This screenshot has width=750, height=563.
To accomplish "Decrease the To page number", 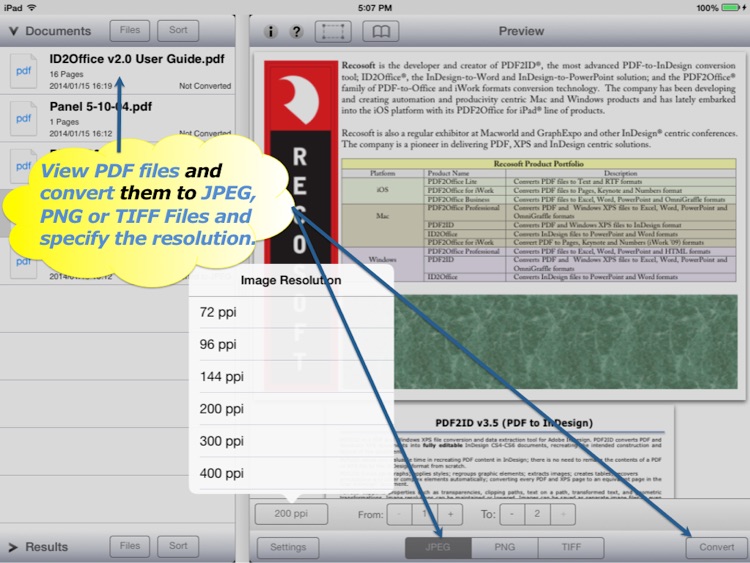I will (512, 514).
